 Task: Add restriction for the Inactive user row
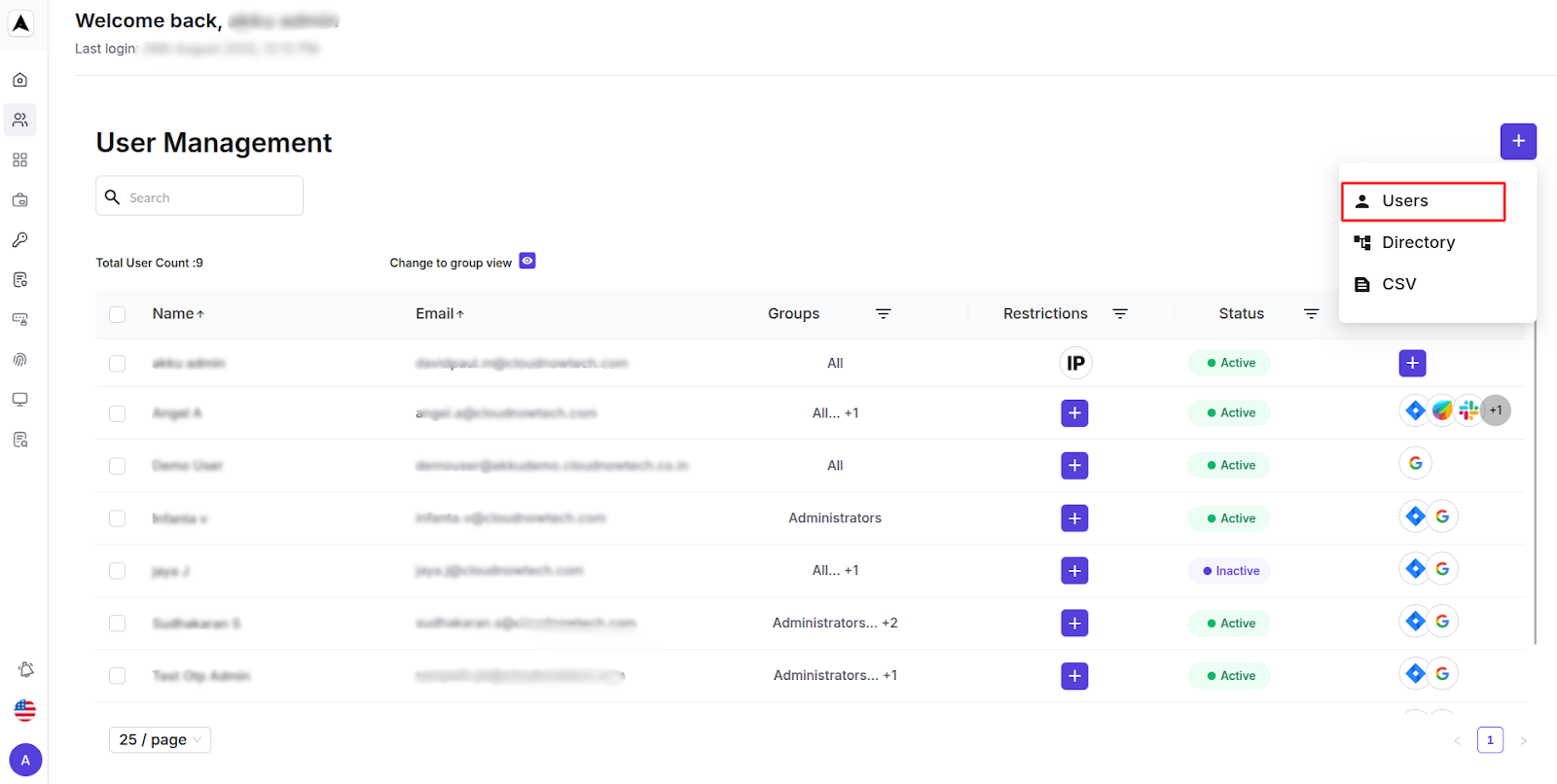[1074, 570]
